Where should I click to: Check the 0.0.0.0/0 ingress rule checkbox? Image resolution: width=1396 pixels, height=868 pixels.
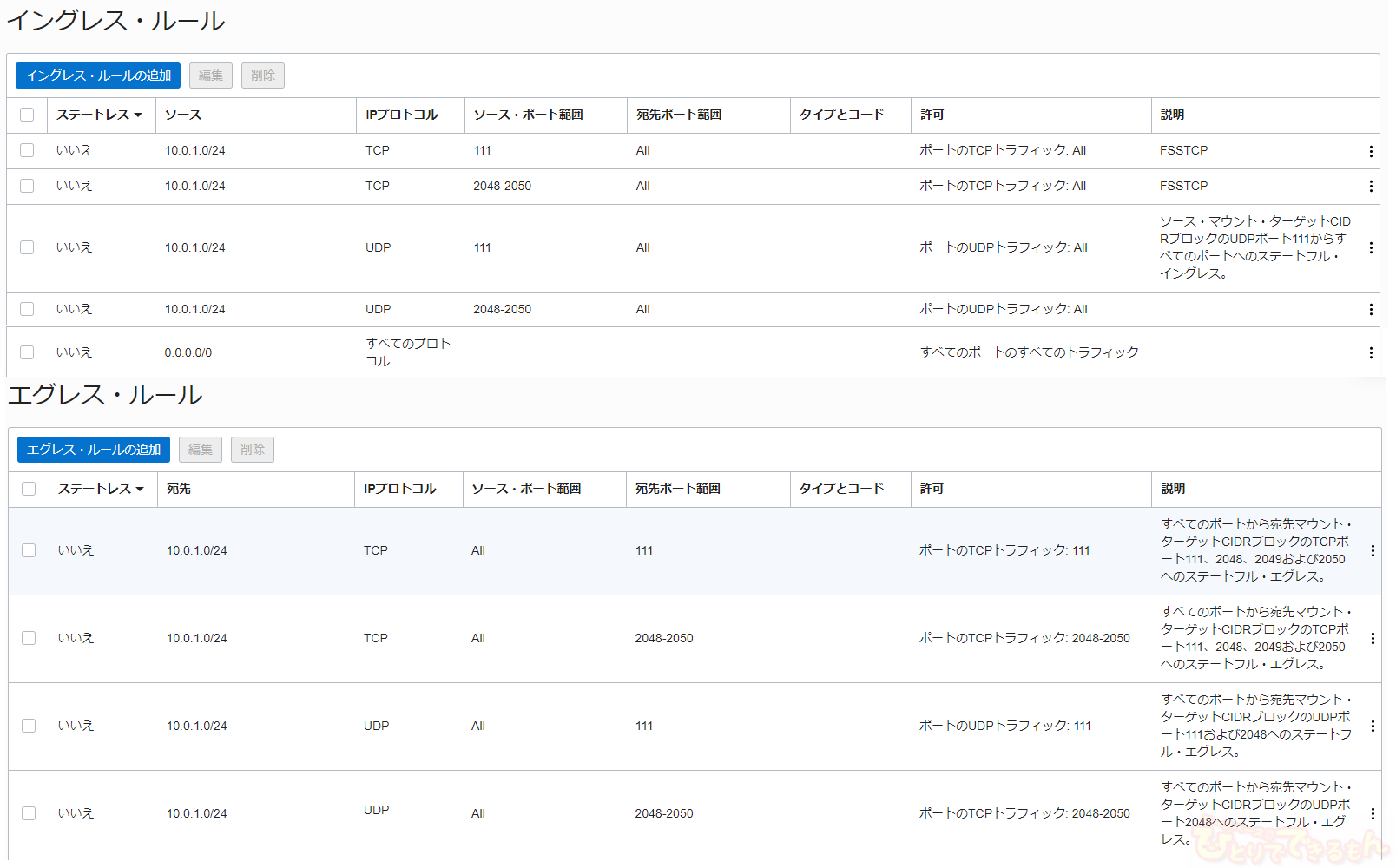(27, 352)
